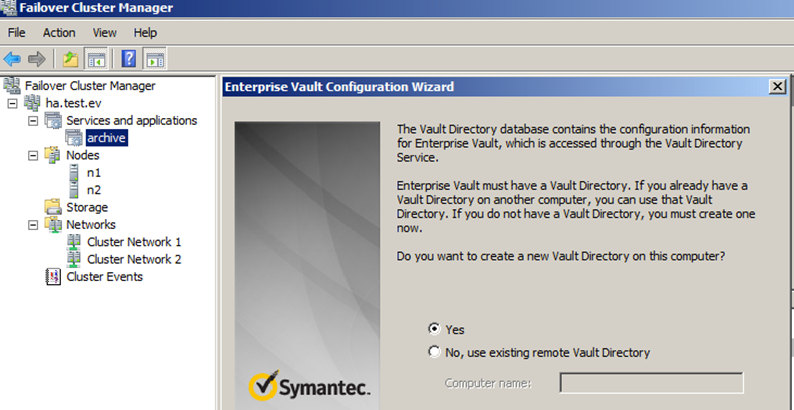The image size is (794, 410).
Task: Select the Services and applications label
Action: [x=132, y=120]
